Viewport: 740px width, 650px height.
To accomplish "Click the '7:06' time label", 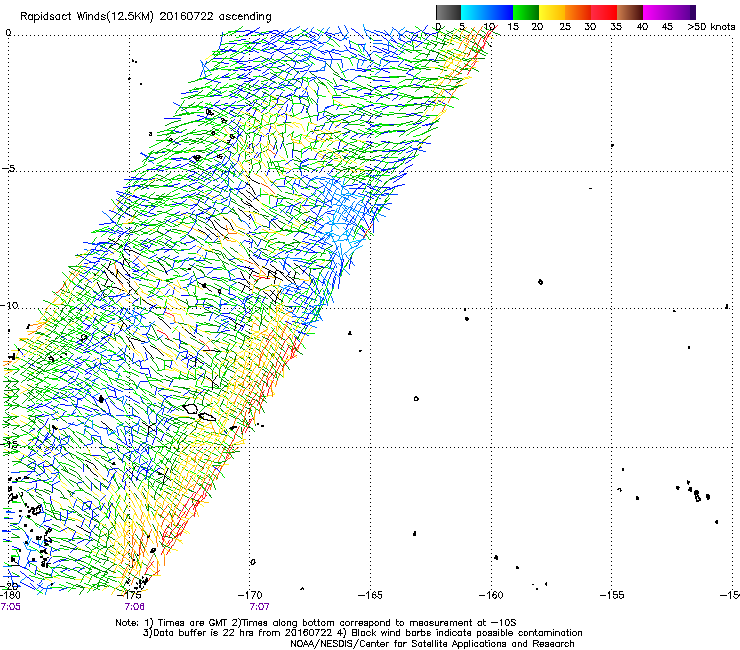I will click(135, 607).
